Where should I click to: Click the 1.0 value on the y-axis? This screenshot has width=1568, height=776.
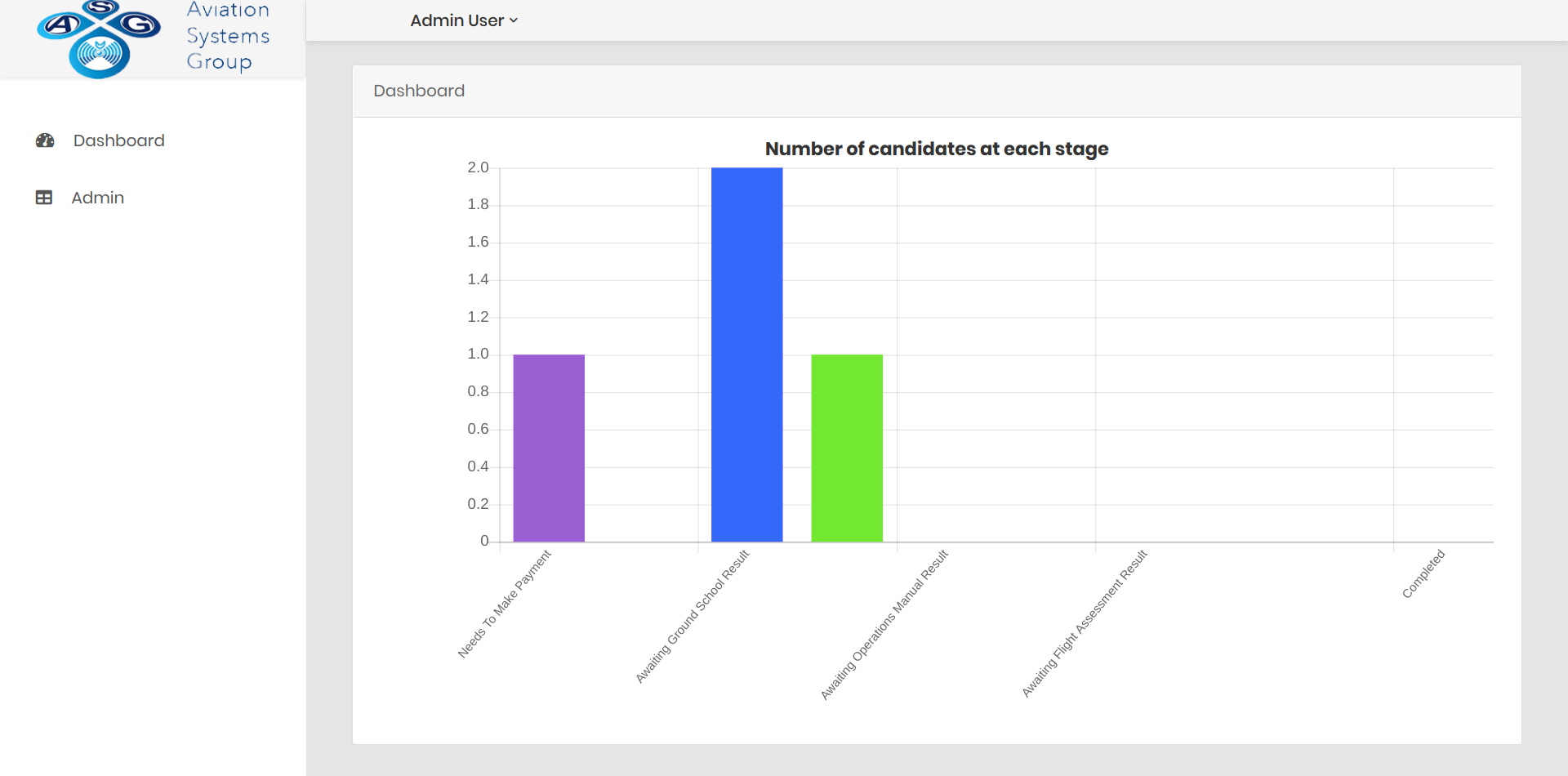tap(478, 354)
